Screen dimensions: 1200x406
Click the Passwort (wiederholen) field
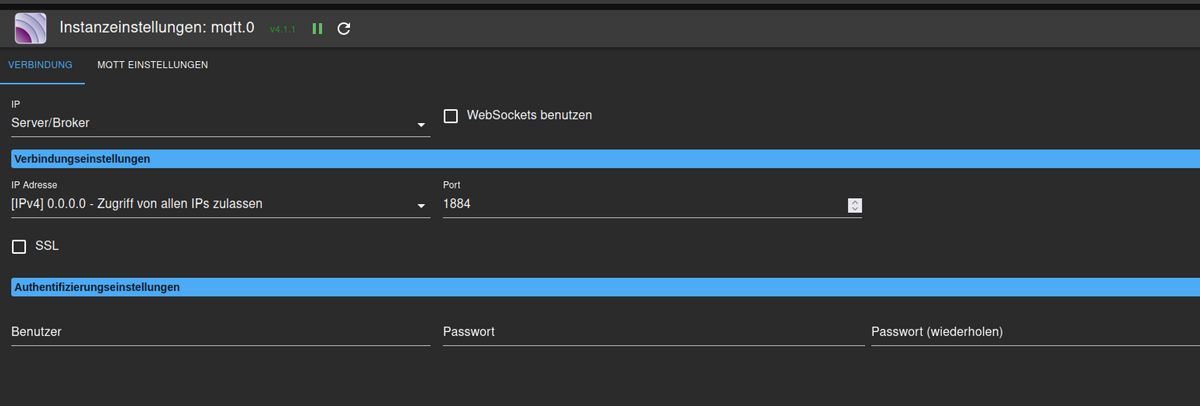coord(1036,332)
